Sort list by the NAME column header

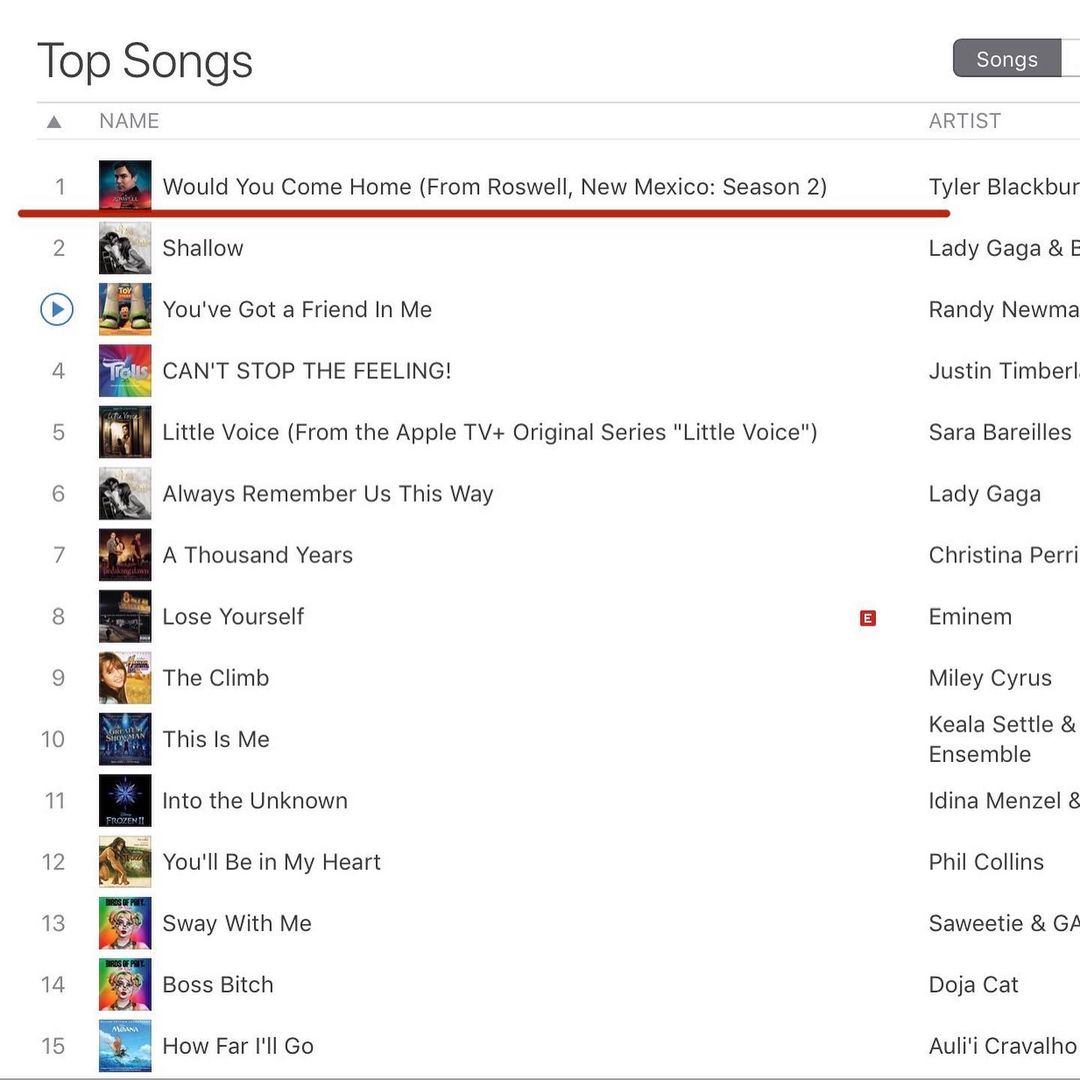pyautogui.click(x=129, y=121)
